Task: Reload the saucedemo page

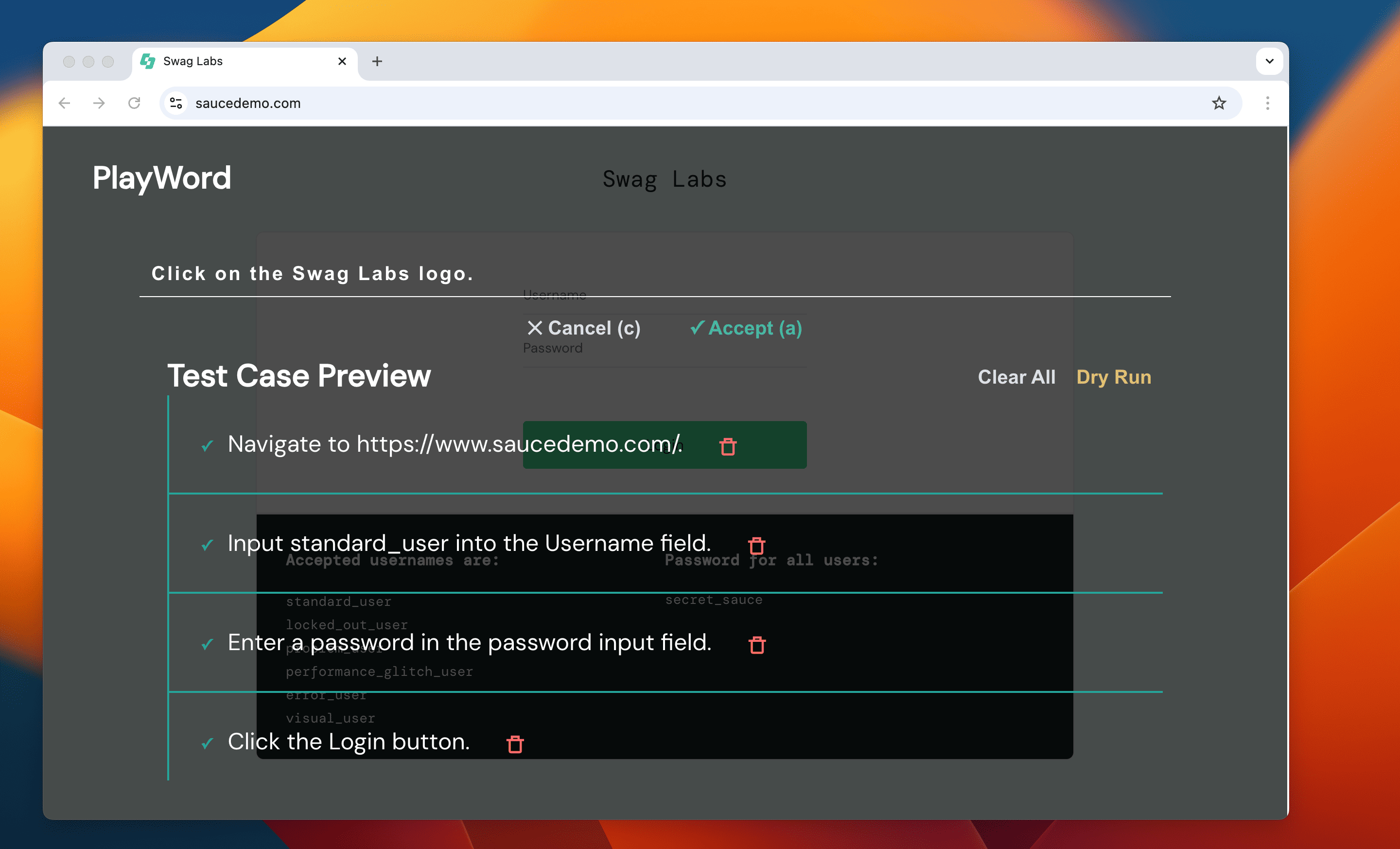Action: [134, 103]
